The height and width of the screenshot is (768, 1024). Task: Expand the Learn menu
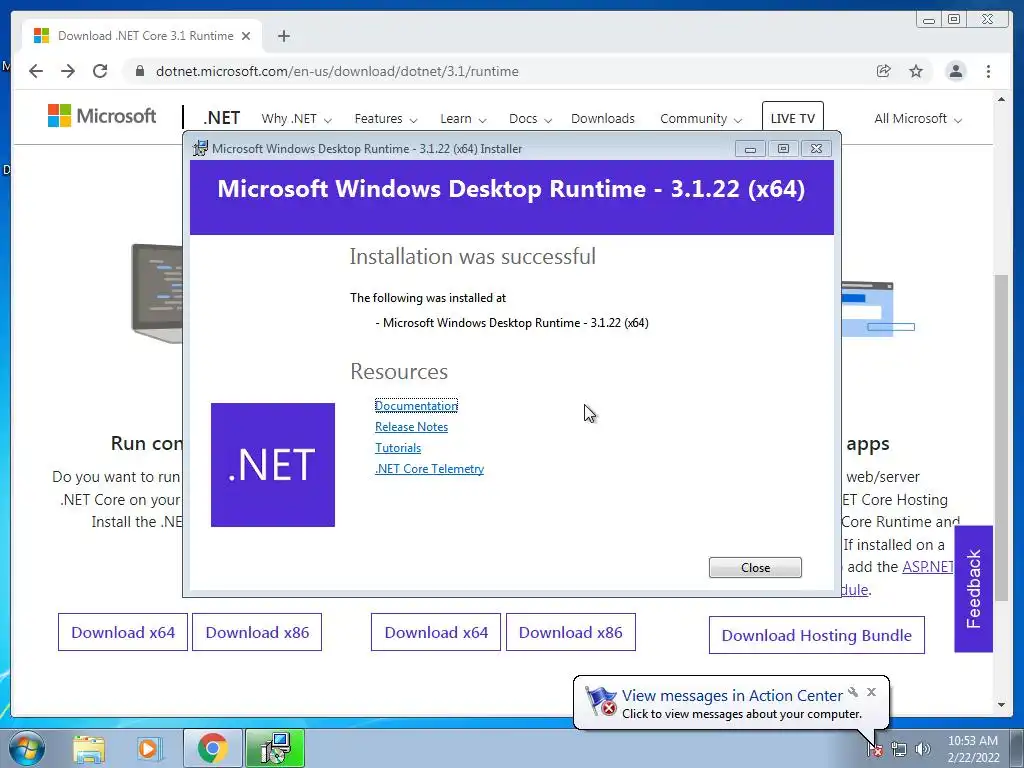pos(463,119)
